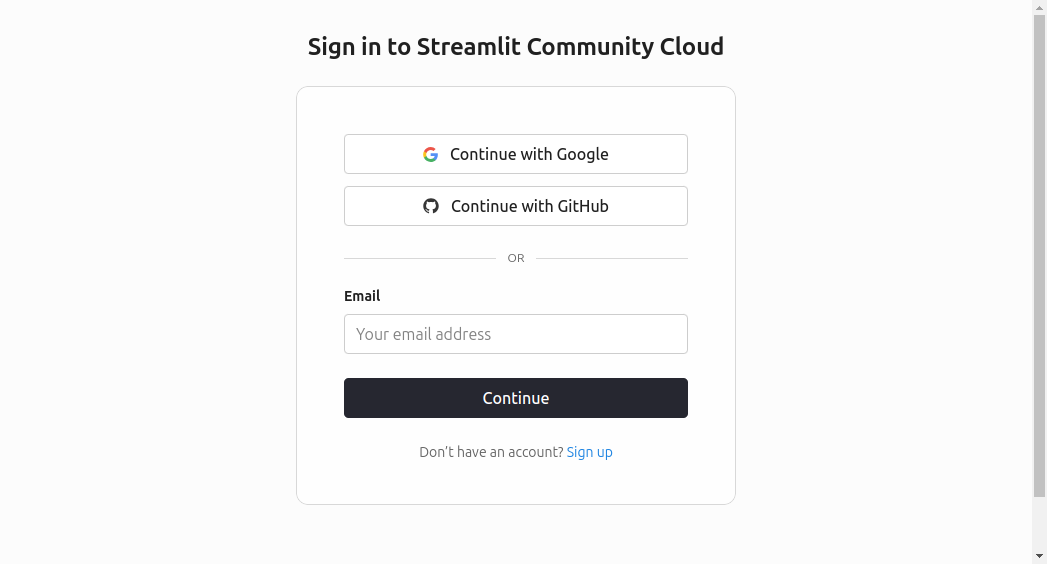Image resolution: width=1047 pixels, height=564 pixels.
Task: Submit with the dark Continue button
Action: coord(515,398)
